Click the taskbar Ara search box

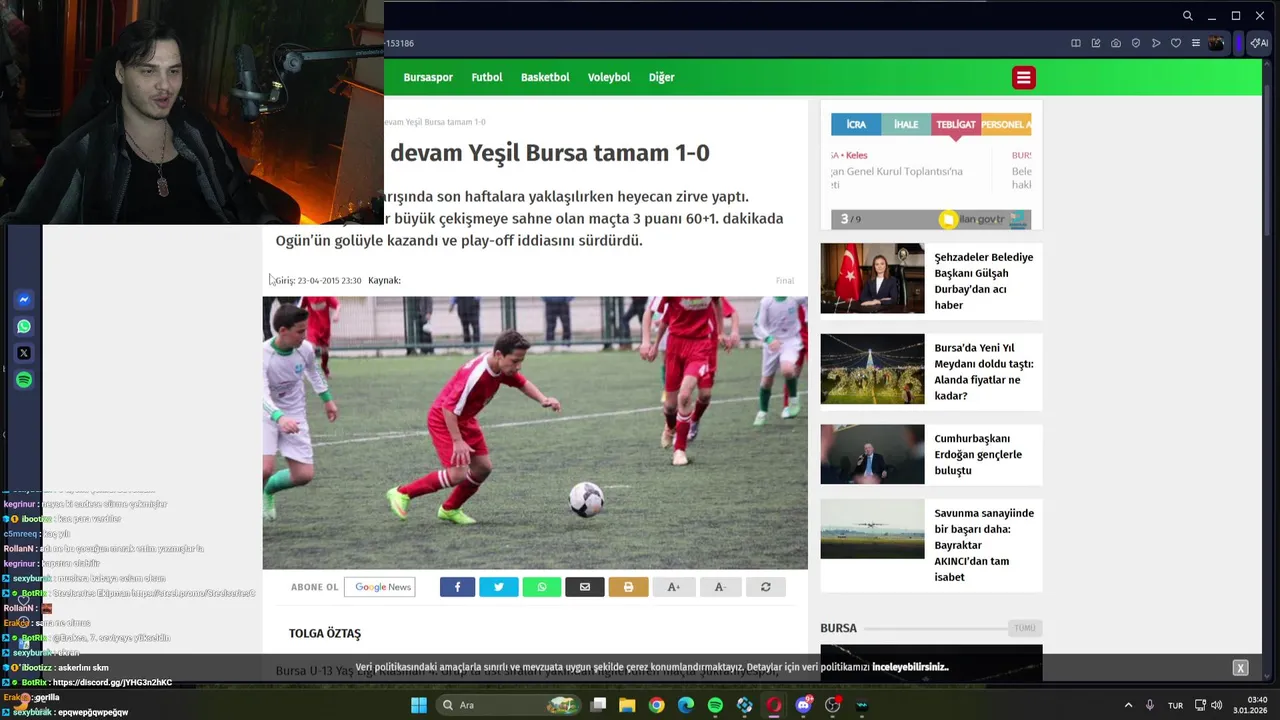(508, 705)
